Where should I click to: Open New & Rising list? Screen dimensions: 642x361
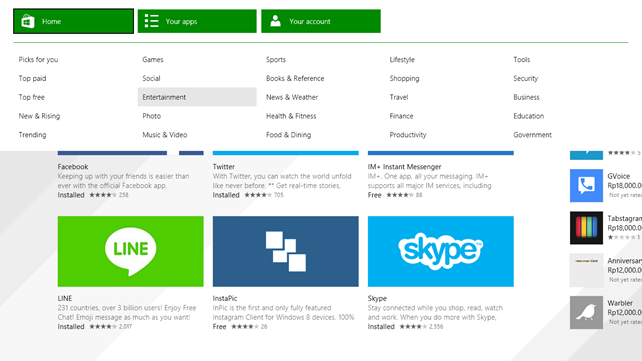pyautogui.click(x=39, y=116)
